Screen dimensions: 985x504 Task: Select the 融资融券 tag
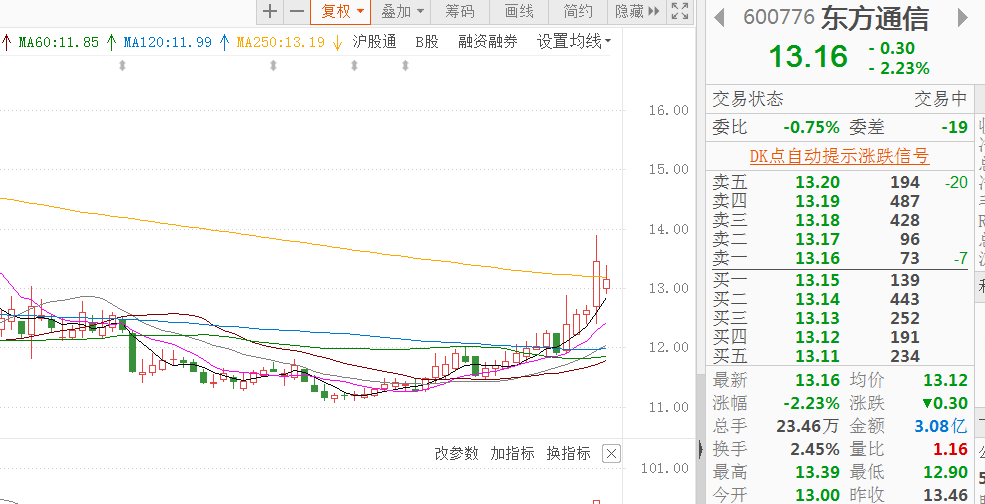tap(488, 42)
